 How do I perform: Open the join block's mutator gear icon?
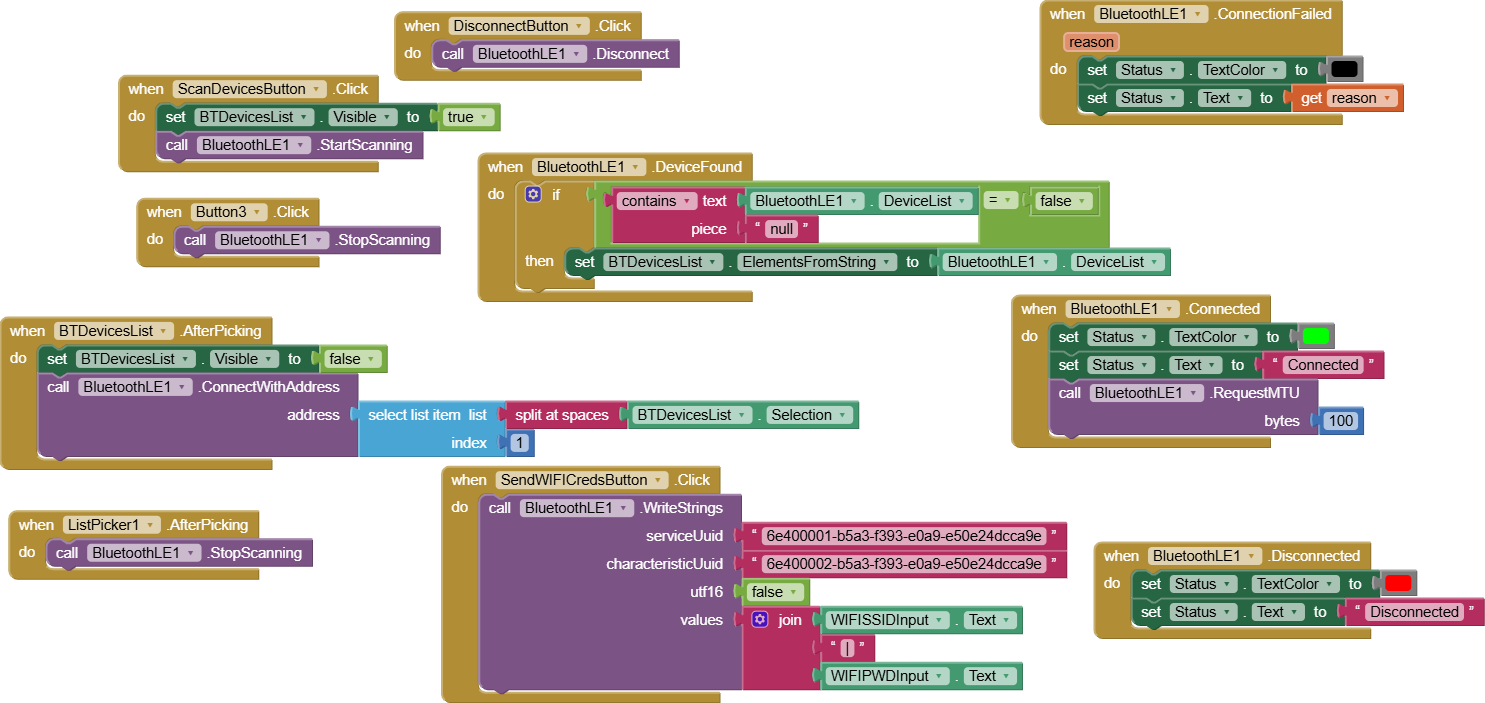(760, 620)
